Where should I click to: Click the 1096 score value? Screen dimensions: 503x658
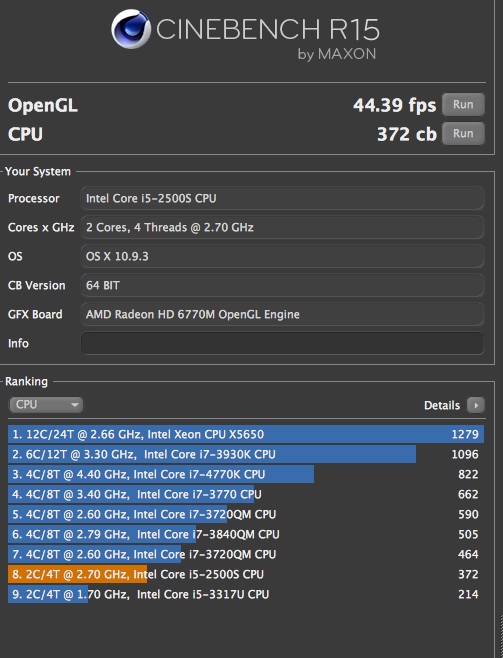[465, 454]
